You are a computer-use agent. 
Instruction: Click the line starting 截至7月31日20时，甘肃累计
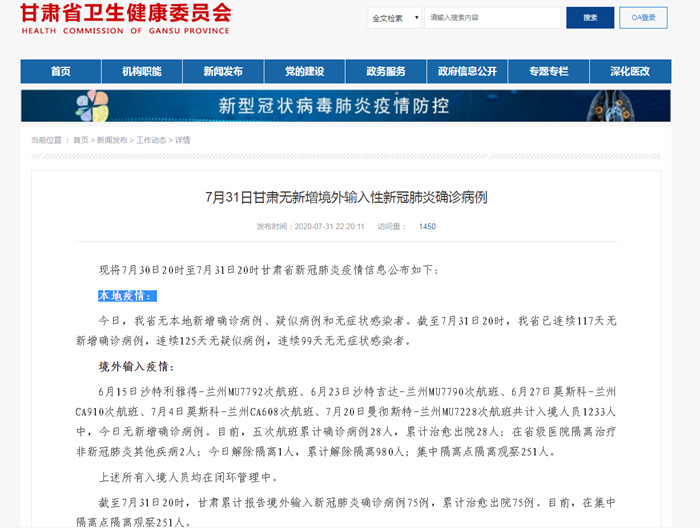click(x=357, y=503)
